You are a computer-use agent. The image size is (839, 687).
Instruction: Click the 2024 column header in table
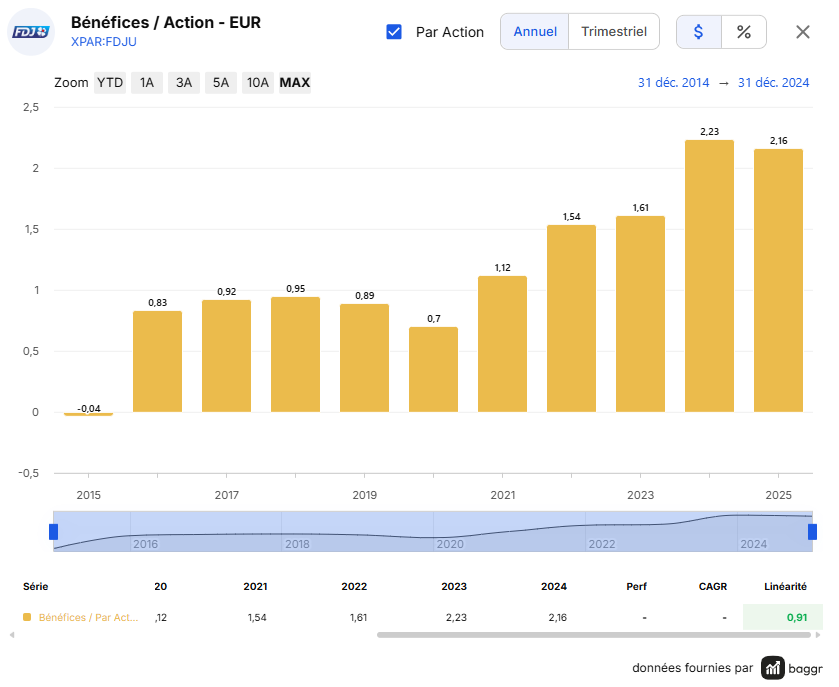(554, 586)
